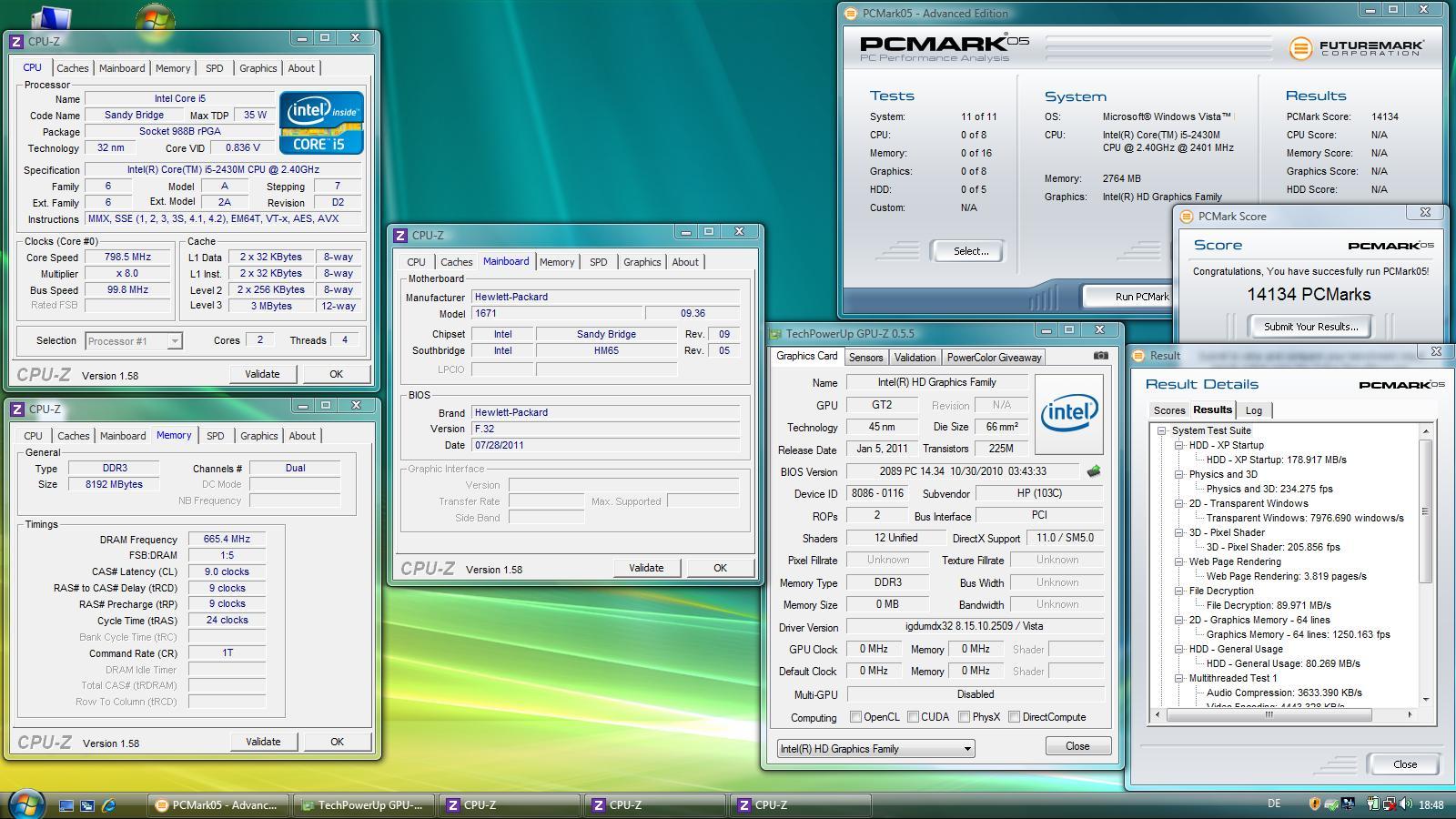Viewport: 1456px width, 819px height.
Task: Click Close button in Result window
Action: pos(1405,764)
